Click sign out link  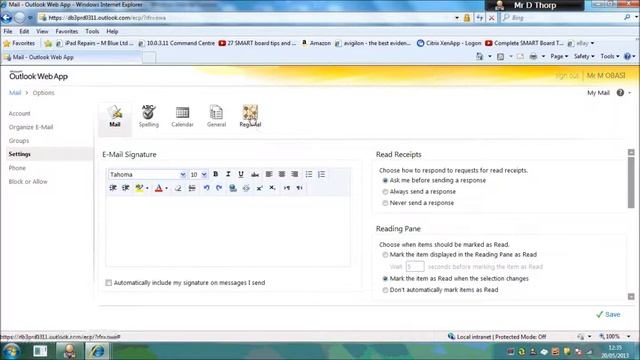(x=567, y=76)
